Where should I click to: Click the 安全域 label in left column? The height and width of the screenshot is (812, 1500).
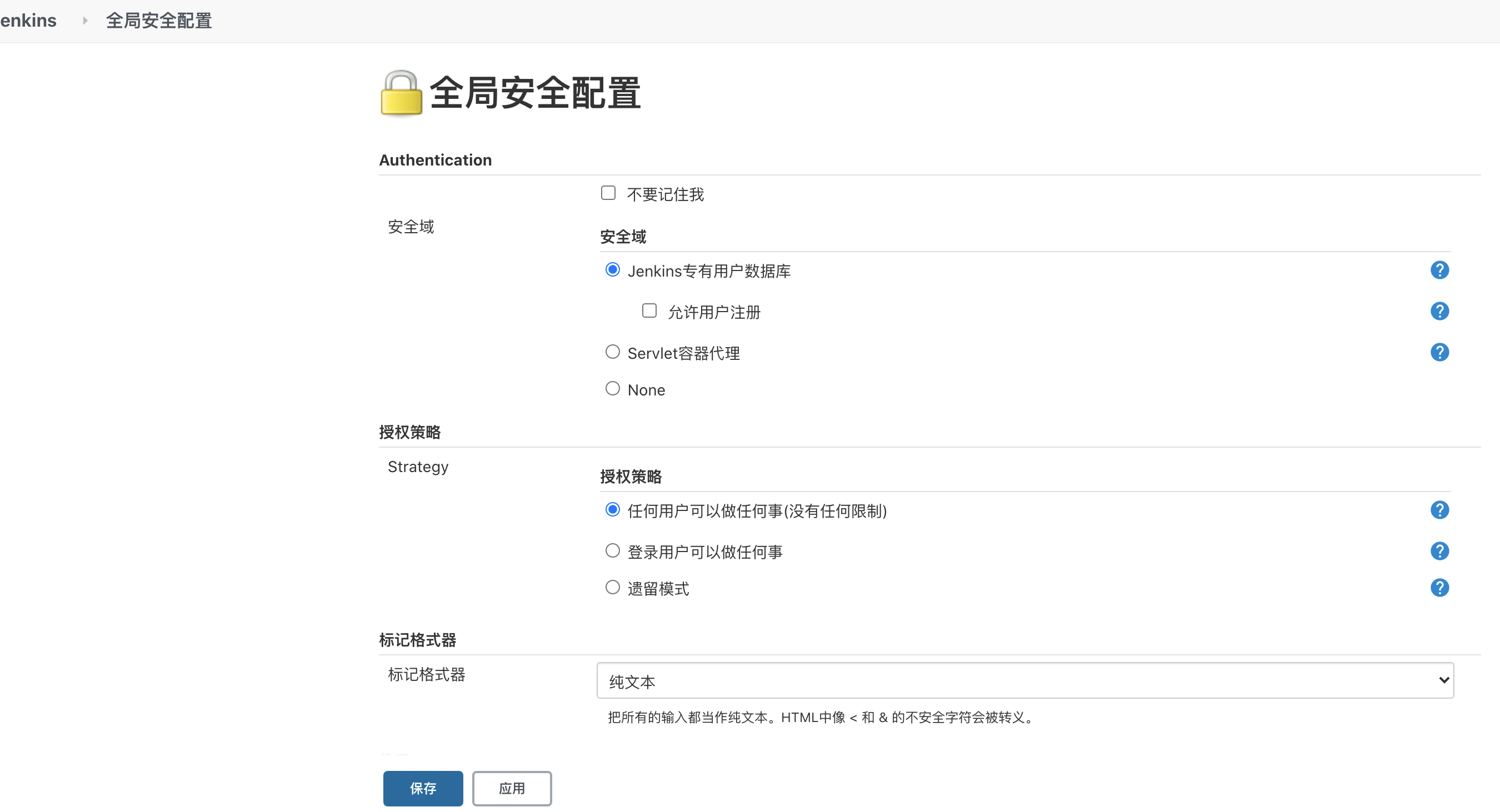pos(411,227)
